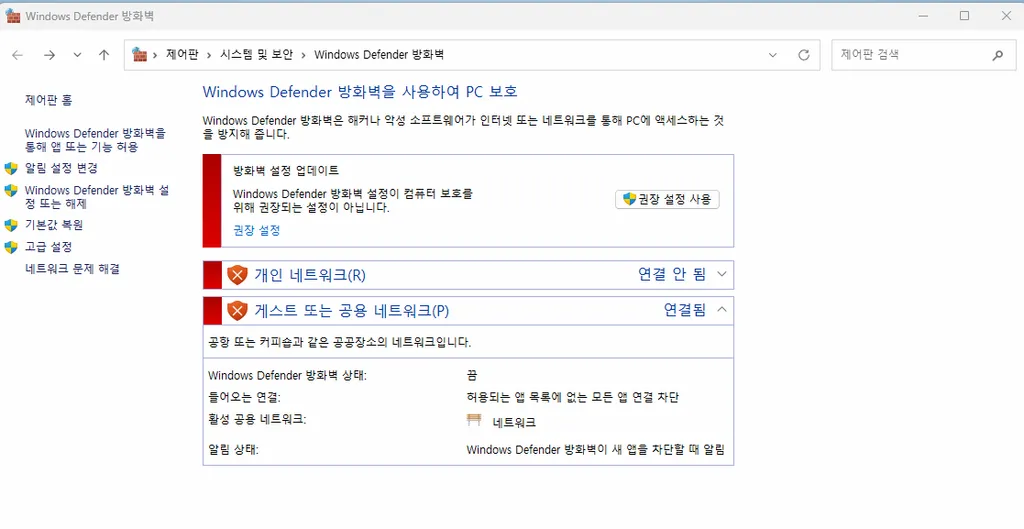Click the 끔 firewall state value
Viewport: 1024px width, 529px height.
click(472, 376)
